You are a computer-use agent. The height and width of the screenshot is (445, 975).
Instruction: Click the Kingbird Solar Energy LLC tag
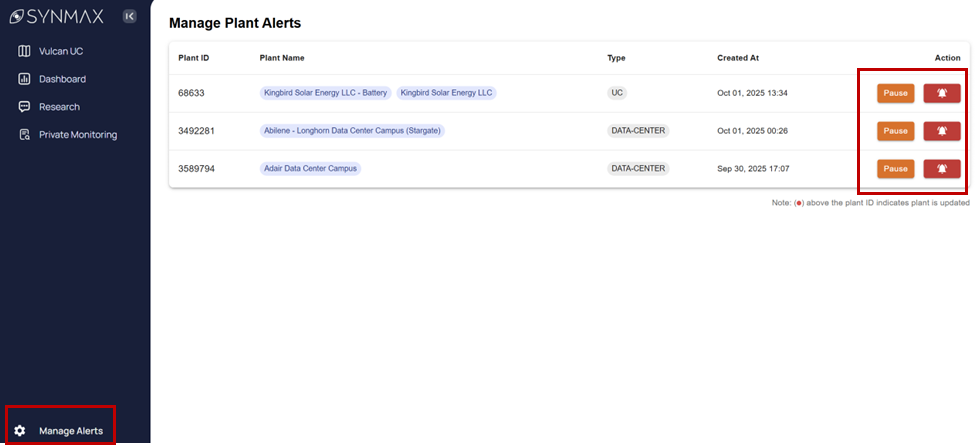coord(446,93)
